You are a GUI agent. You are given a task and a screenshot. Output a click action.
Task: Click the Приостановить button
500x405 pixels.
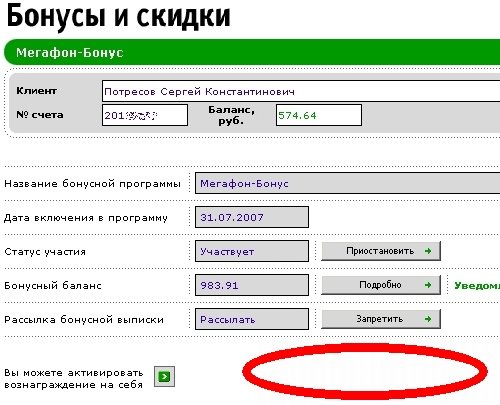click(381, 251)
